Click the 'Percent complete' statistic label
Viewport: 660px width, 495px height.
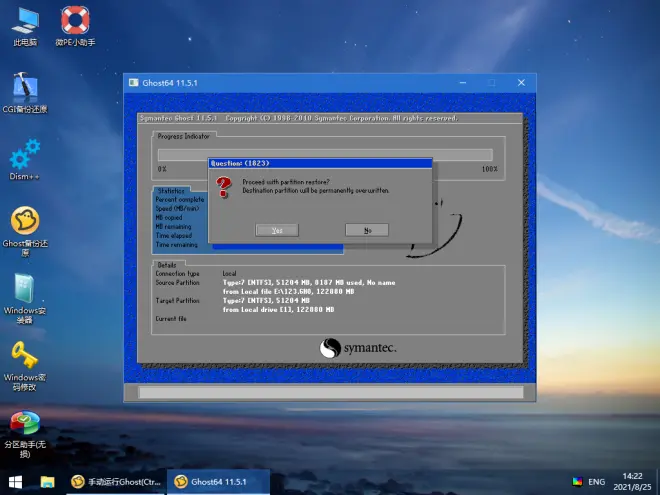click(x=180, y=200)
